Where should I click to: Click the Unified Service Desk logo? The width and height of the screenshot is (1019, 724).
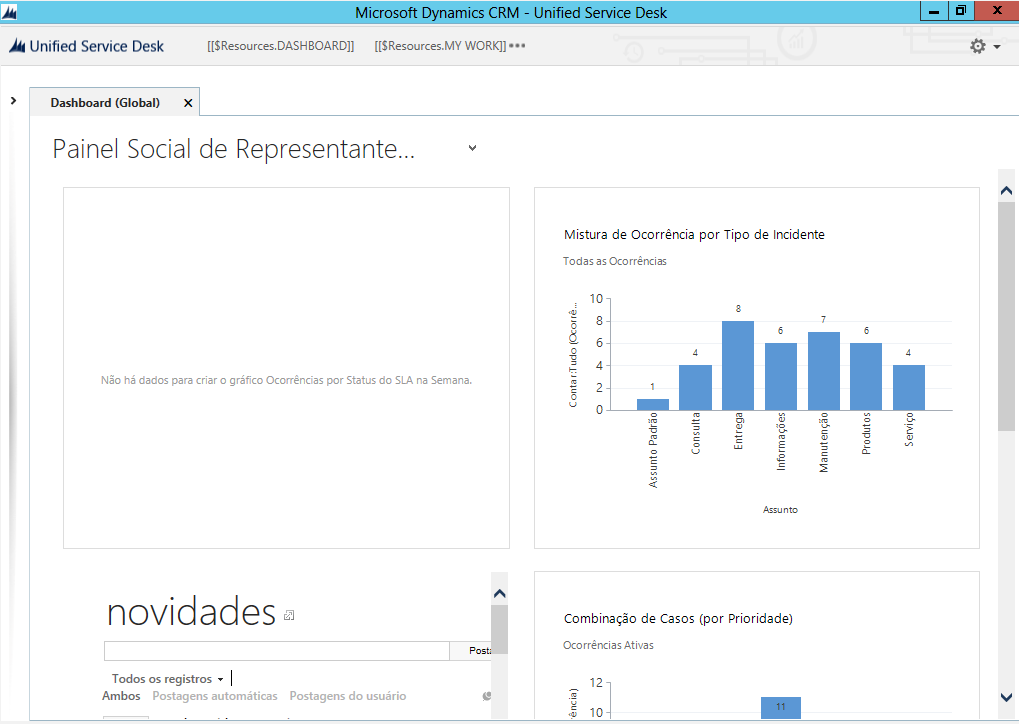[87, 46]
